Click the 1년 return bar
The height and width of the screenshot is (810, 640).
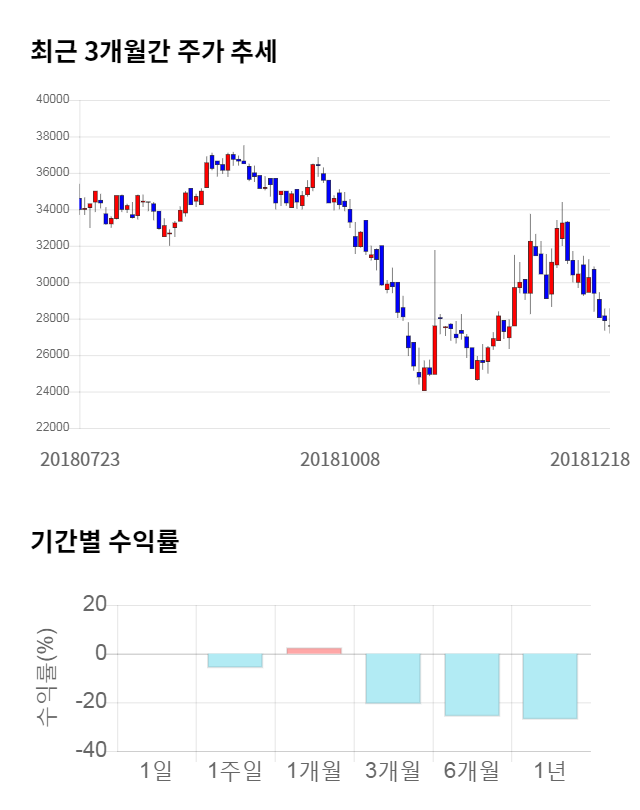550,686
